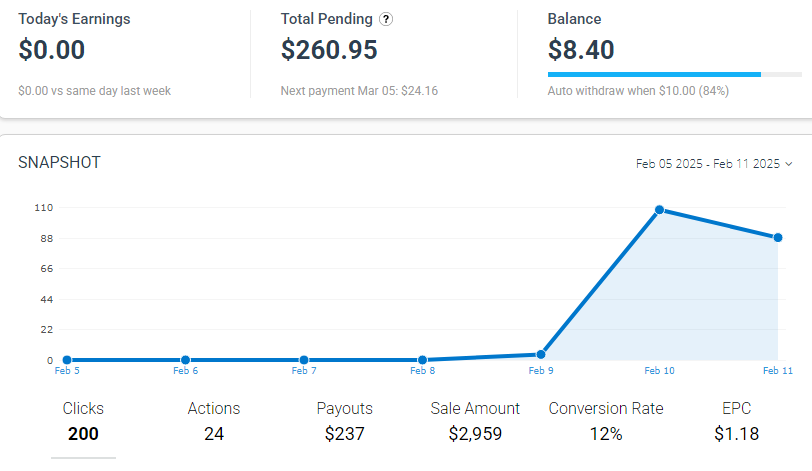The image size is (812, 471).
Task: View the Conversion Rate metric
Action: (606, 421)
